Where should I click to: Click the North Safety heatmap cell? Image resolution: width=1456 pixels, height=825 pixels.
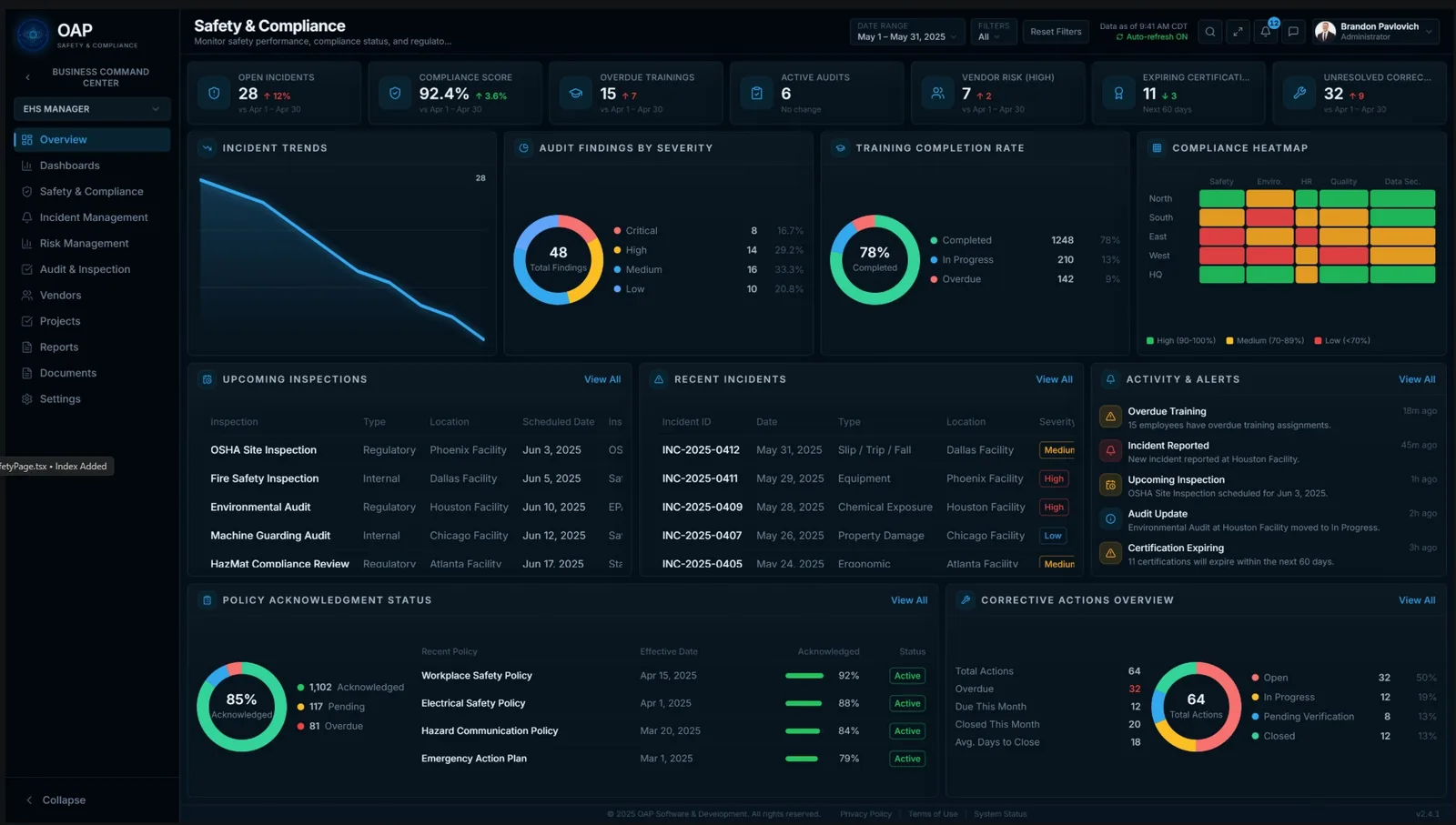(1221, 198)
